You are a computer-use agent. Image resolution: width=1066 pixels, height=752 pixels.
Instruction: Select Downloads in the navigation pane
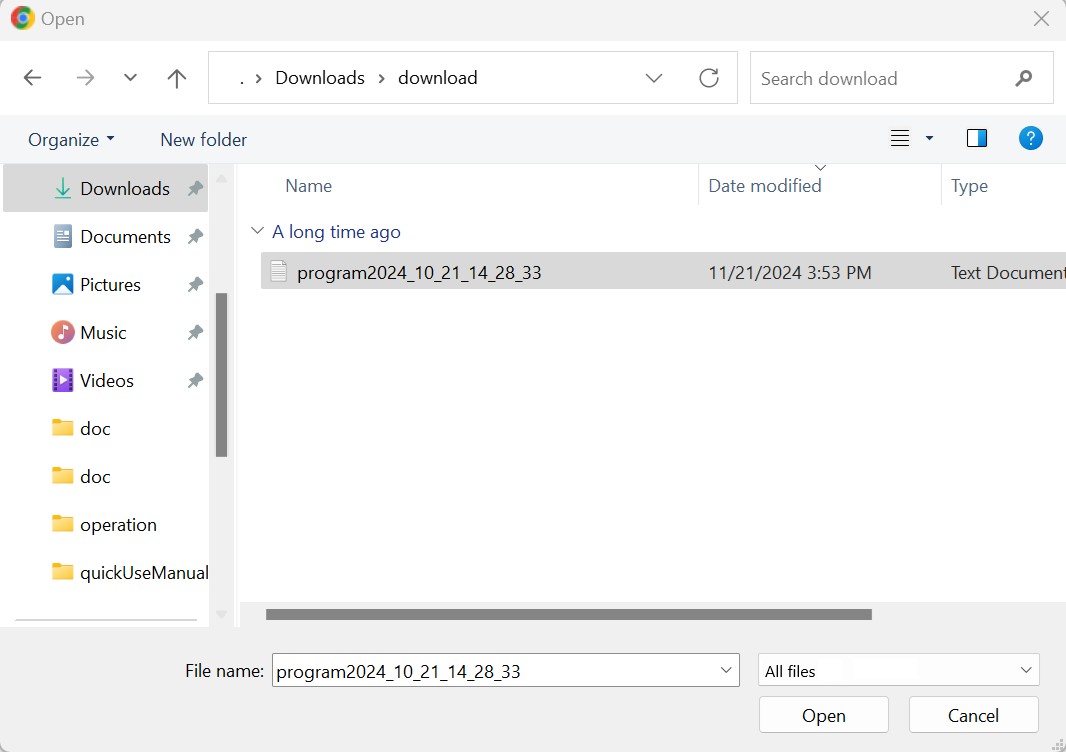click(105, 188)
